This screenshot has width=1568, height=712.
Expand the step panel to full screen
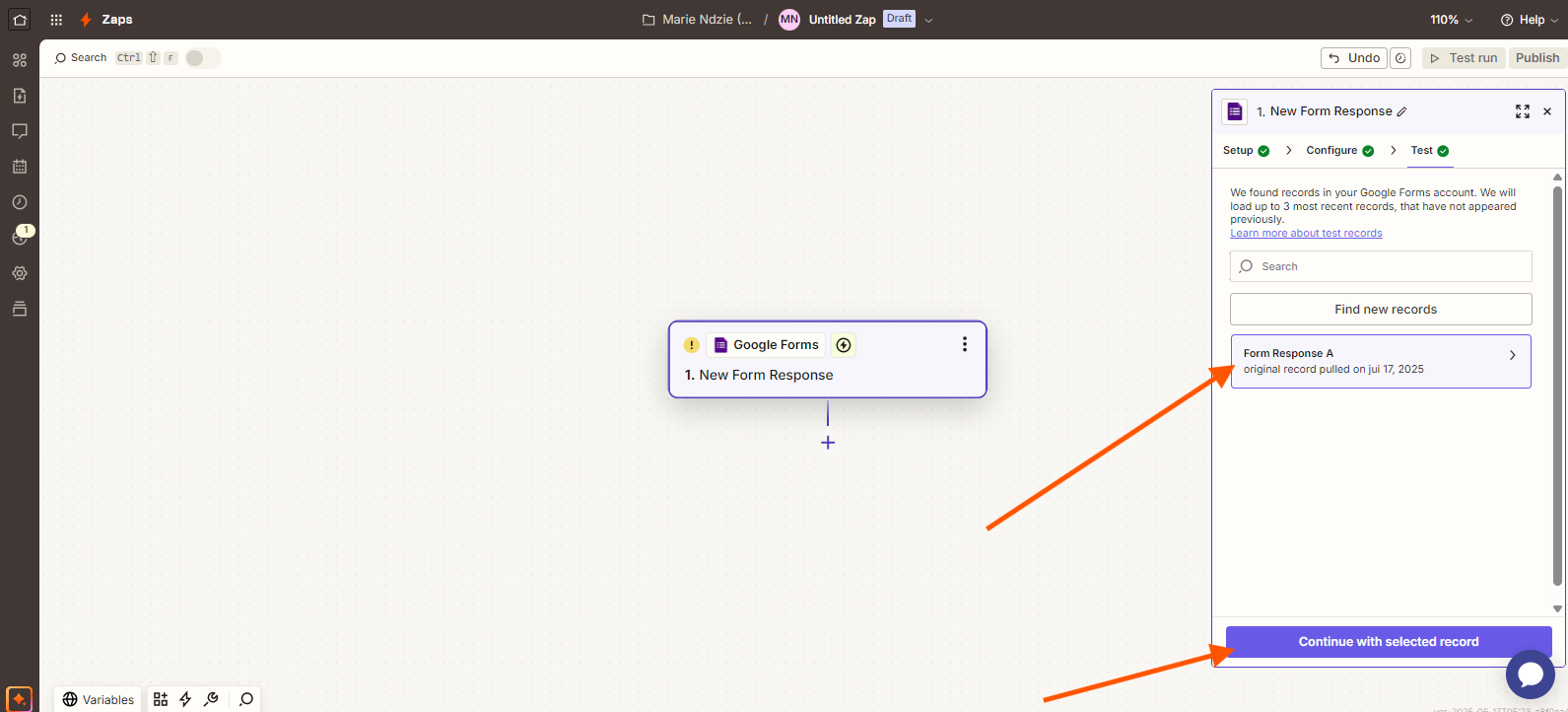tap(1523, 111)
